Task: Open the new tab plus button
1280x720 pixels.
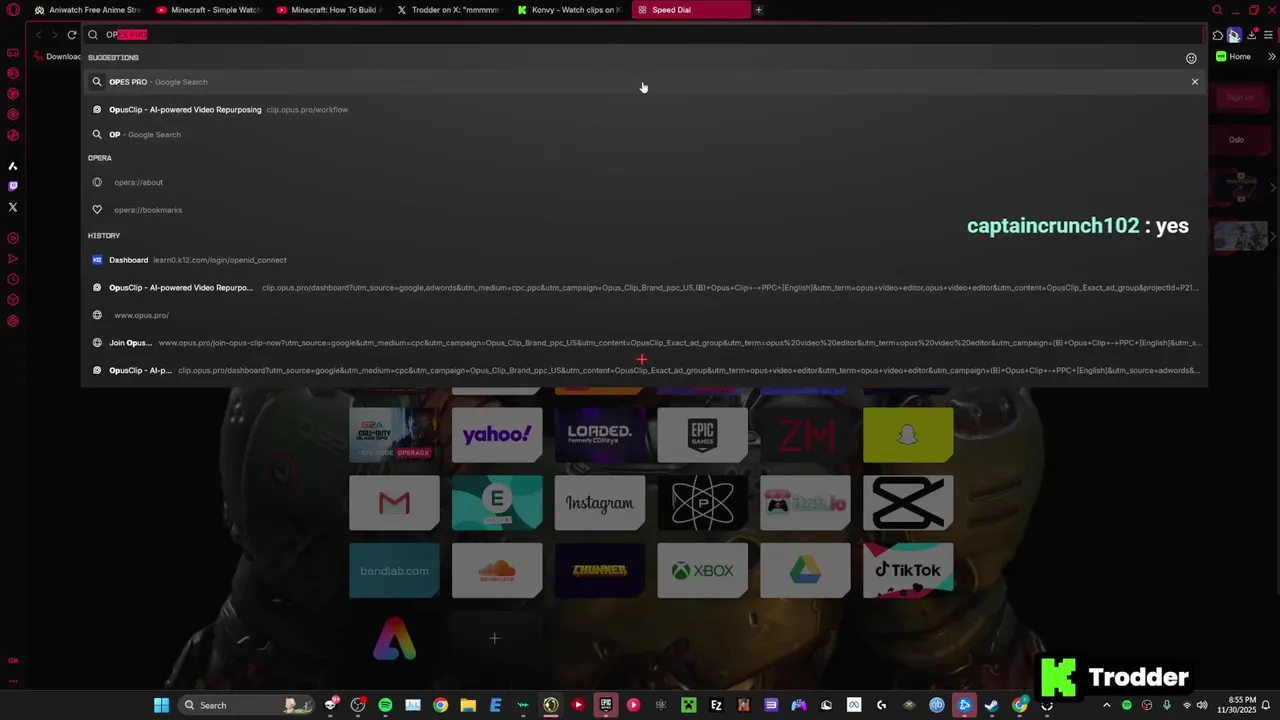Action: point(758,10)
